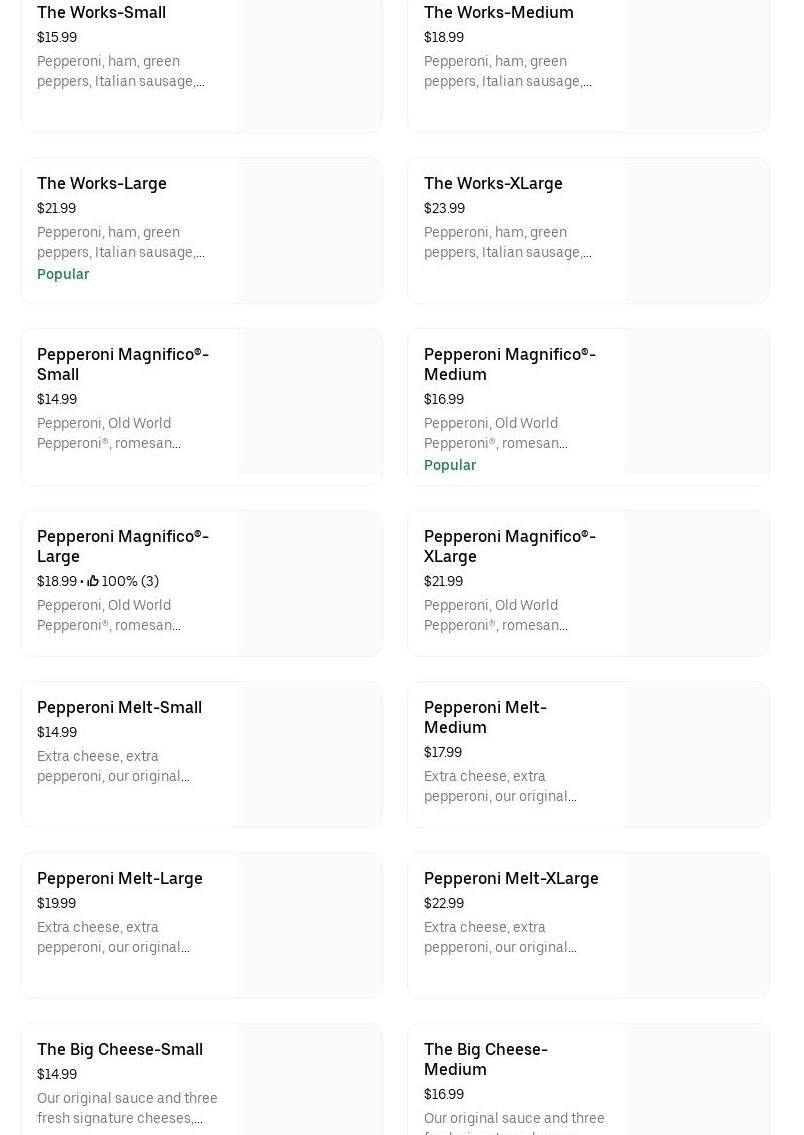This screenshot has width=804, height=1135.
Task: Click the thumbs-up rating icon on Pepperoni Magnifico-Large
Action: [x=92, y=581]
